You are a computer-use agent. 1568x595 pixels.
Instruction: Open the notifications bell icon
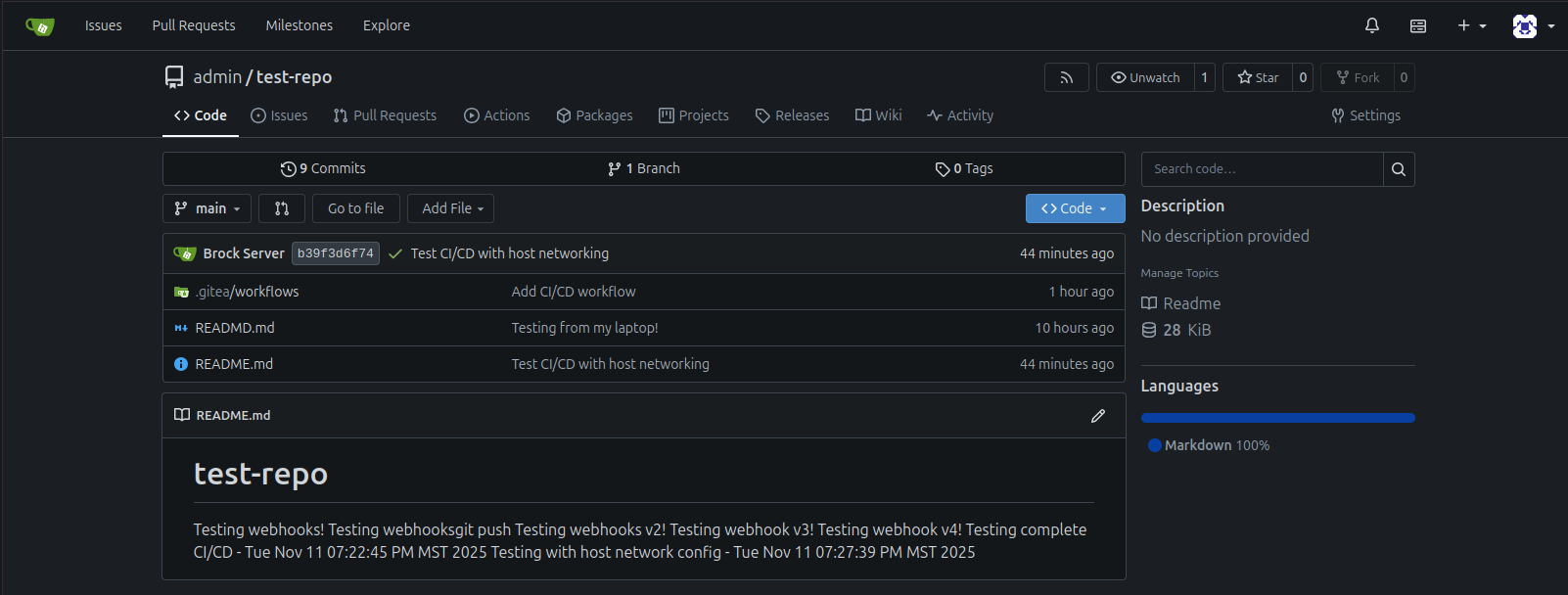(1371, 25)
